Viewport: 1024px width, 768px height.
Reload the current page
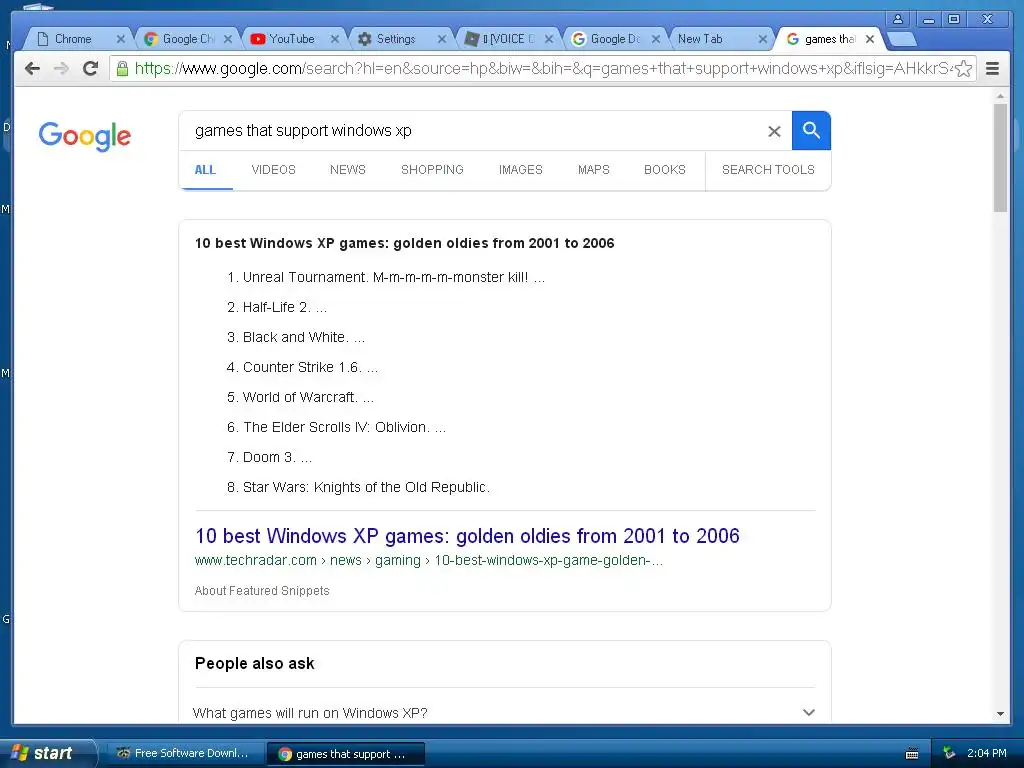point(91,68)
